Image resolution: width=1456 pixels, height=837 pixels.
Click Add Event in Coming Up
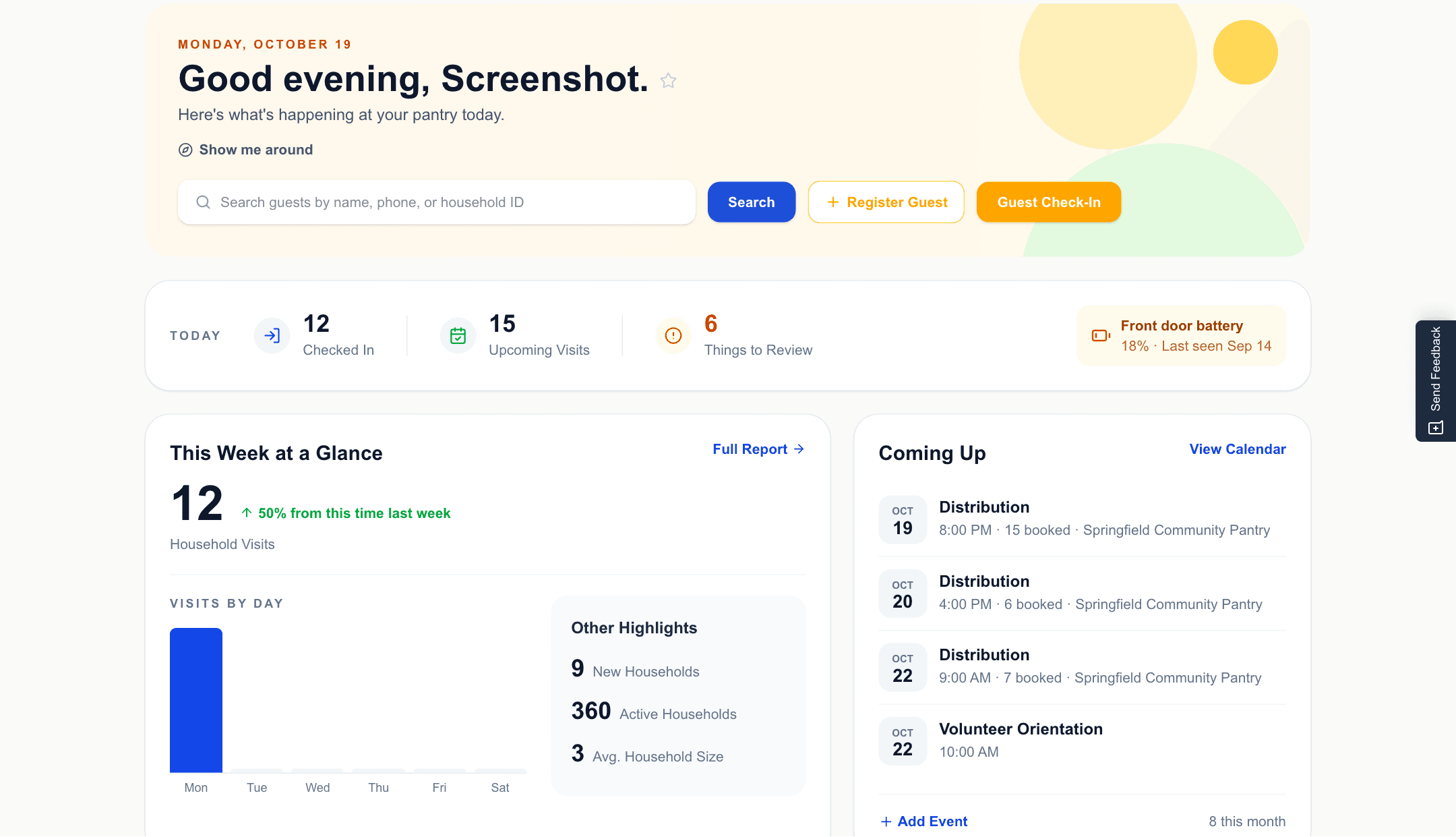tap(924, 821)
